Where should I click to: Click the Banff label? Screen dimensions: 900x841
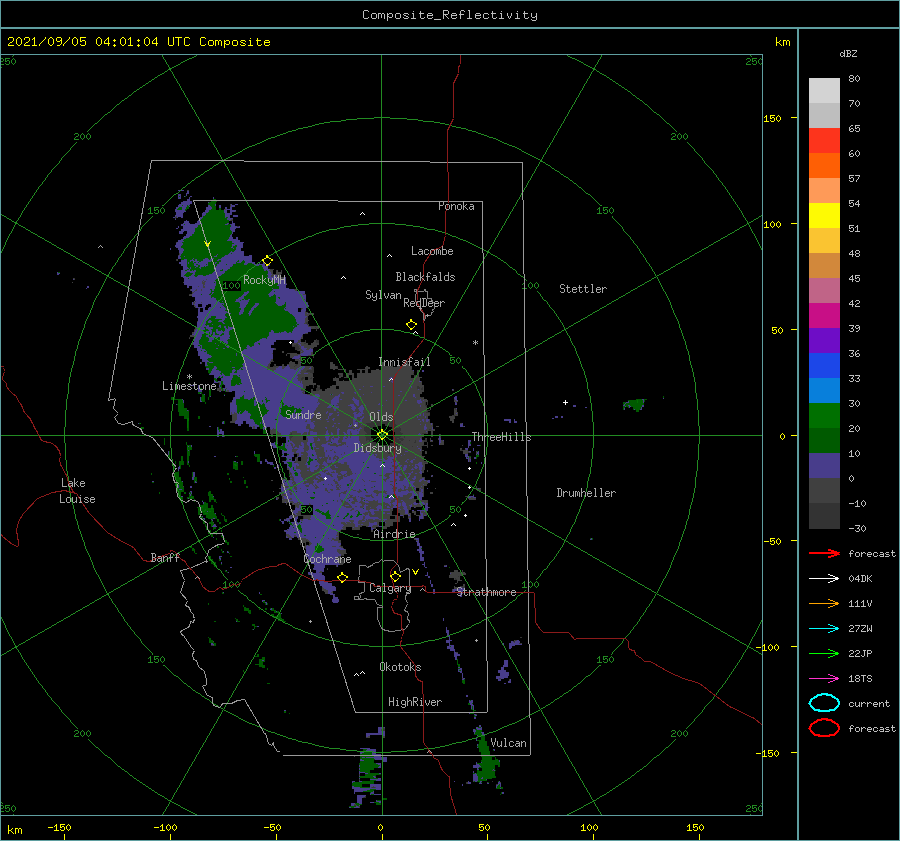point(165,557)
